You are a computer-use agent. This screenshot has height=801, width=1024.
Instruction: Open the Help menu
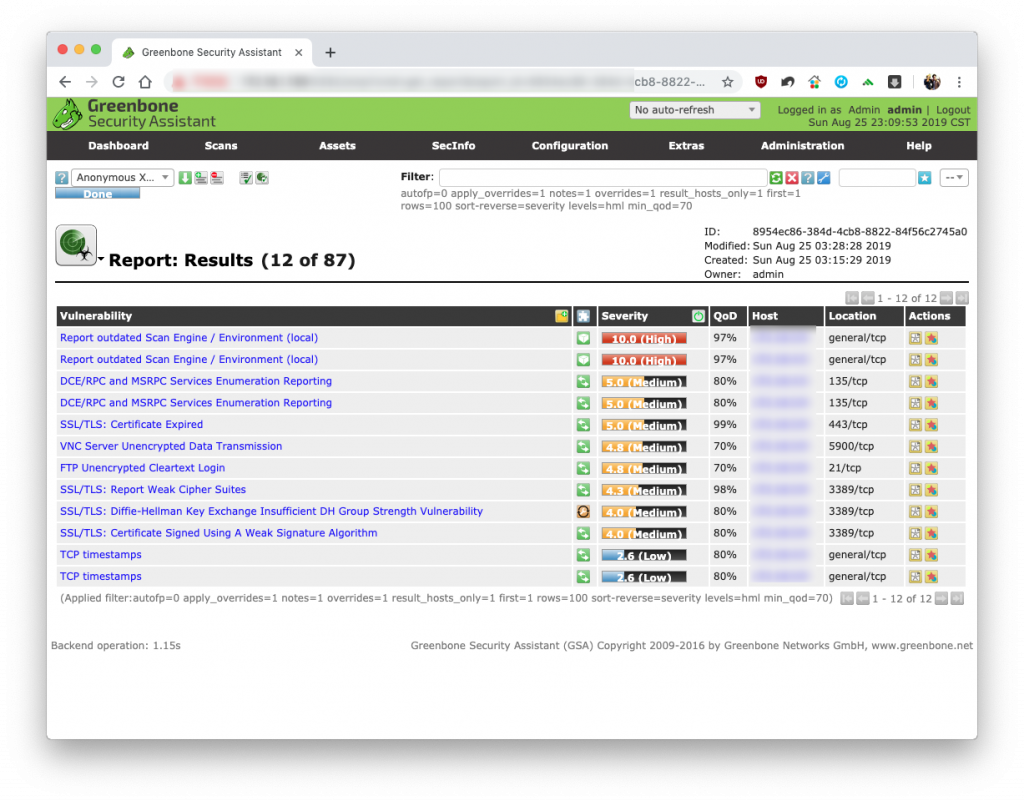pos(919,146)
